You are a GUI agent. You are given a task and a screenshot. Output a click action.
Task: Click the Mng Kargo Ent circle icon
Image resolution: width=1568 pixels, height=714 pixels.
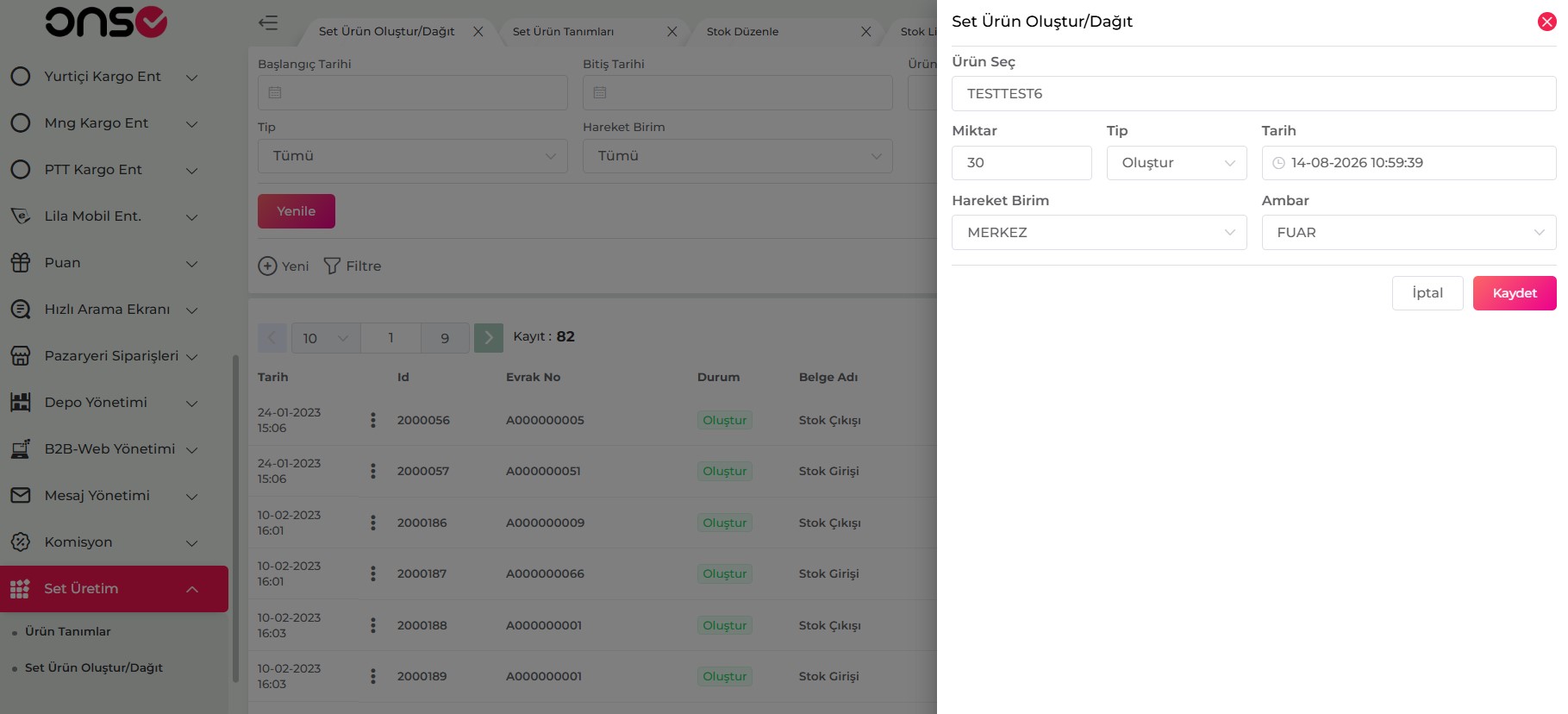point(21,122)
